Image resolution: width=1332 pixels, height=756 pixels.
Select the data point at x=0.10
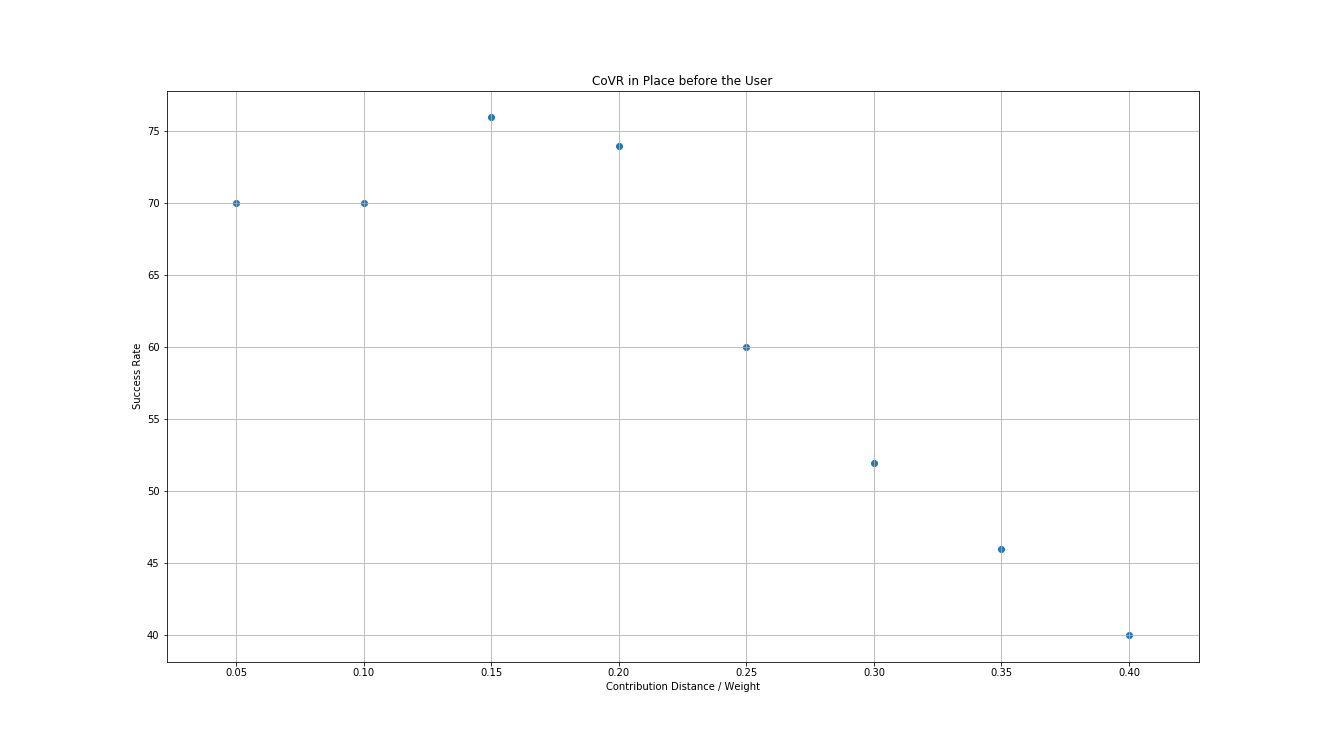click(x=364, y=203)
